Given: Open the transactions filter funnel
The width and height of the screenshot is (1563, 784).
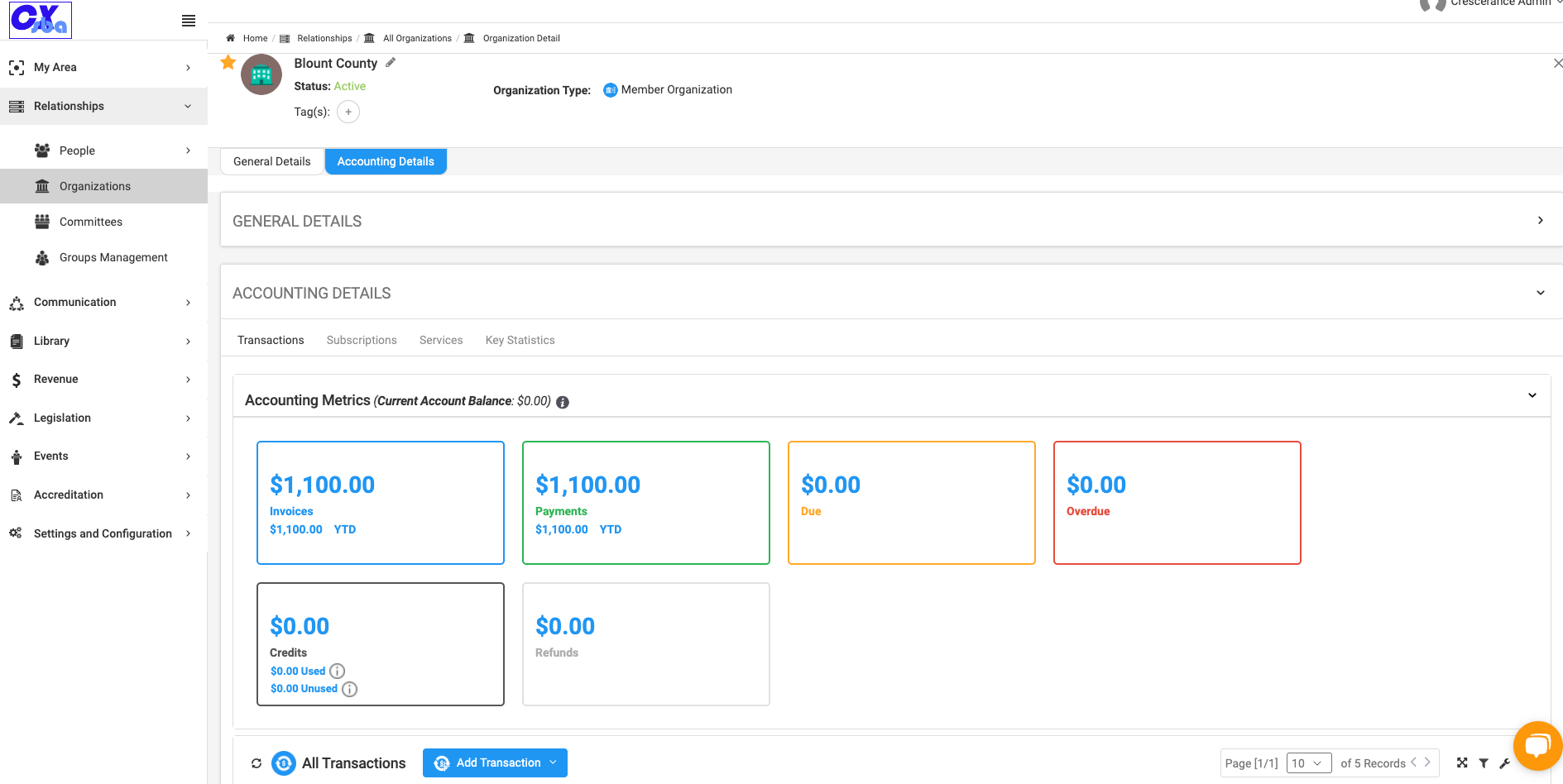Looking at the screenshot, I should coord(1484,763).
